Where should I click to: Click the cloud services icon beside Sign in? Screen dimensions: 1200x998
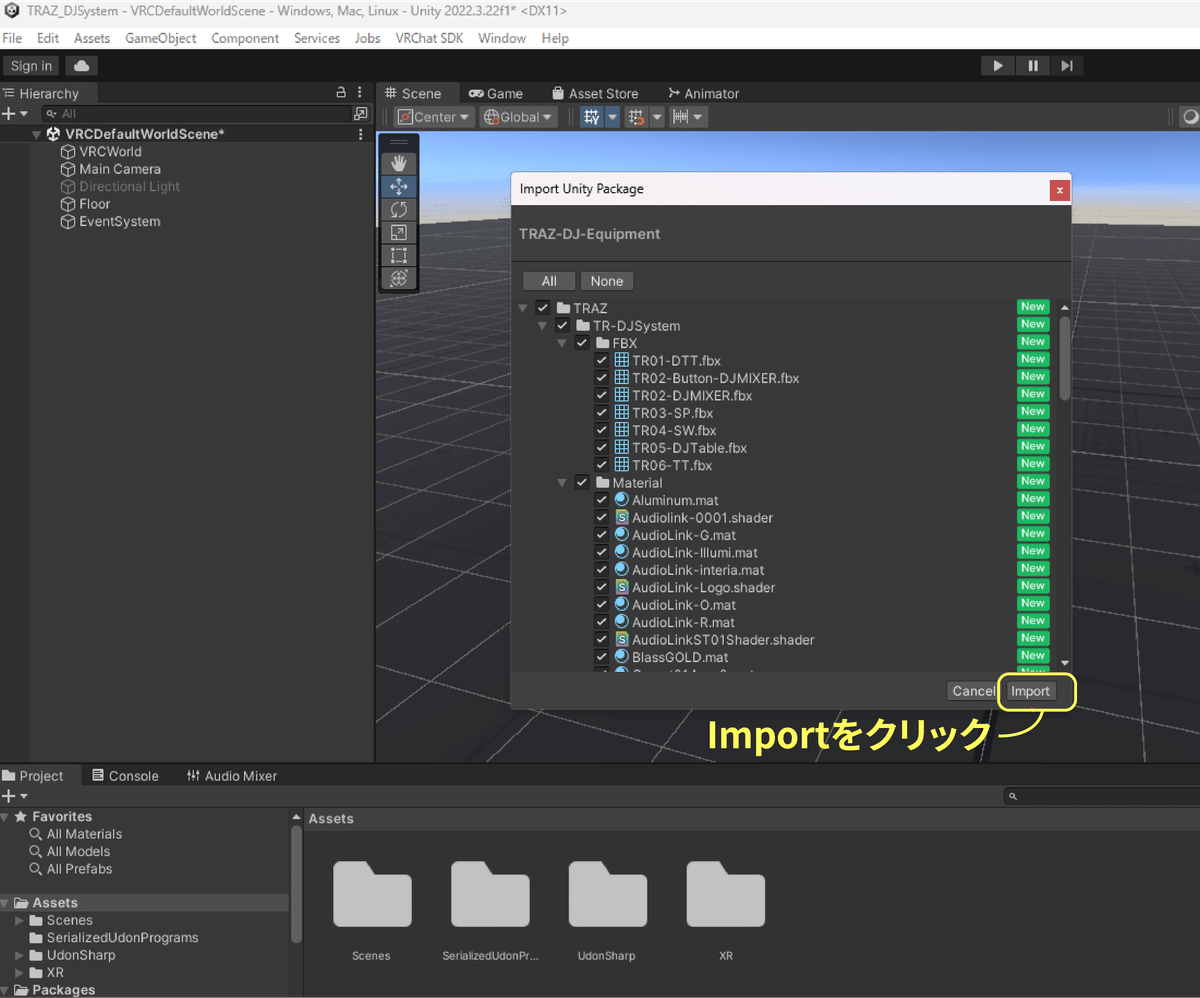point(80,65)
